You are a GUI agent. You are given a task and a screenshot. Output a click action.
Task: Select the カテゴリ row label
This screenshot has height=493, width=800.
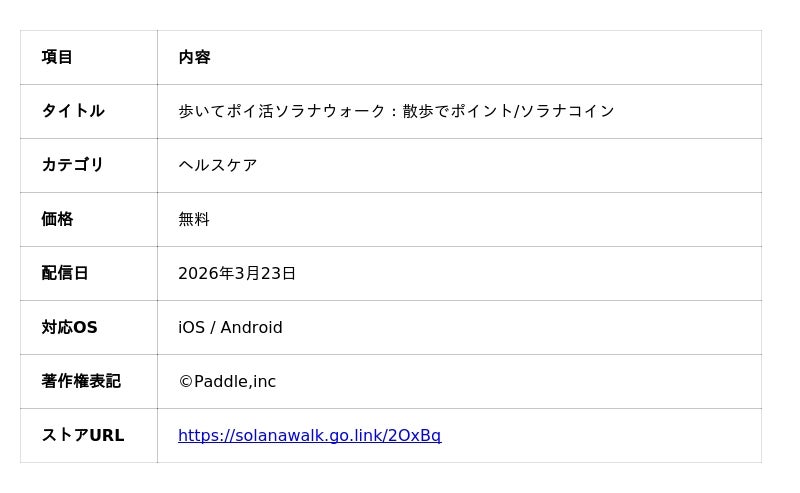coord(73,166)
